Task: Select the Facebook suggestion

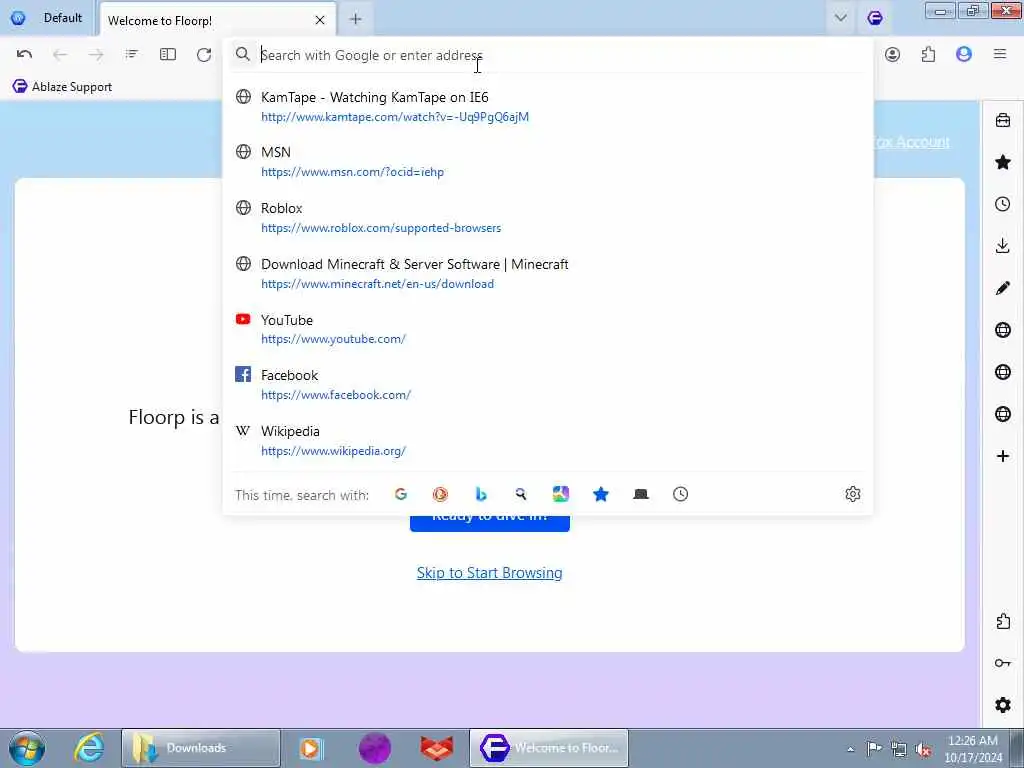Action: coord(547,385)
